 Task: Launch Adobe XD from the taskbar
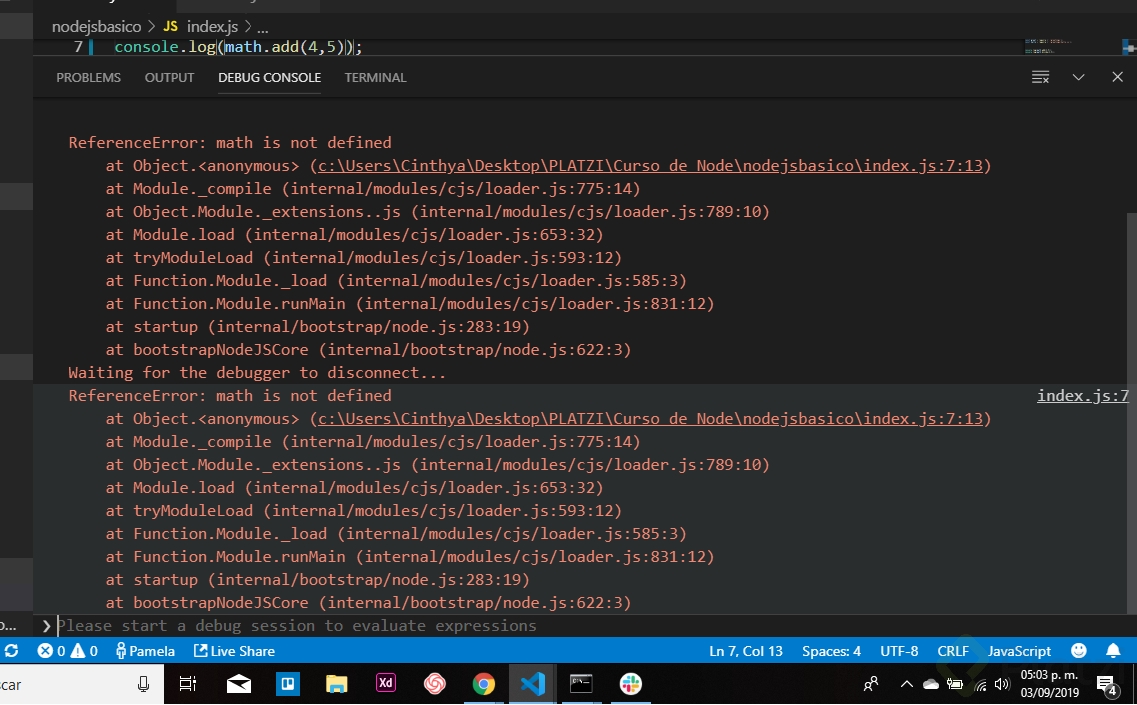coord(386,683)
